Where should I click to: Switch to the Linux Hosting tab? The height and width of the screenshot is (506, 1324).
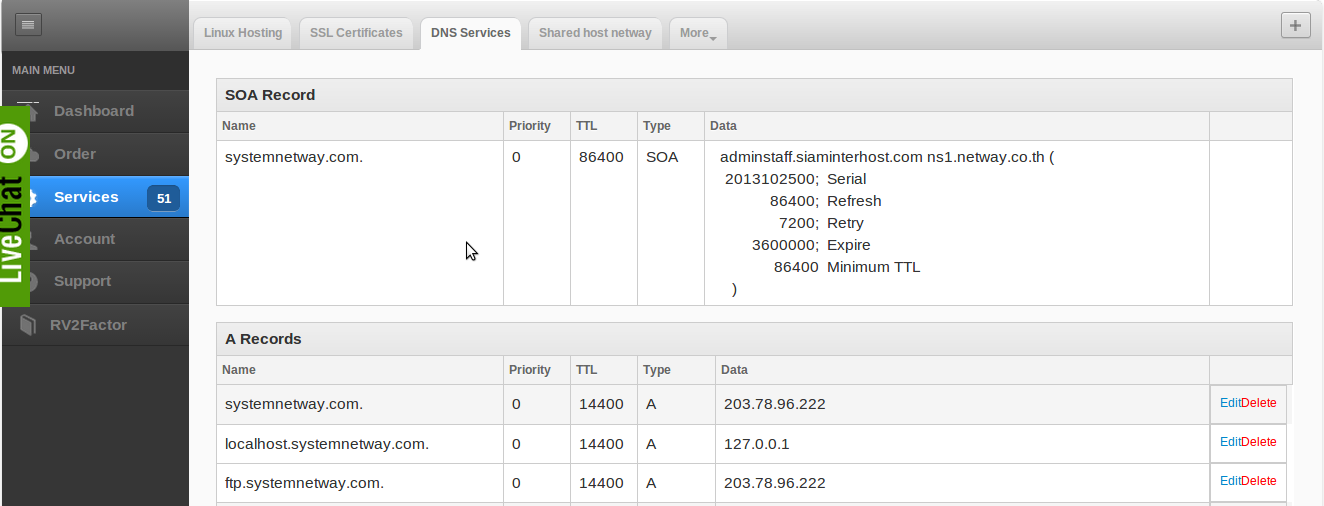pos(242,33)
